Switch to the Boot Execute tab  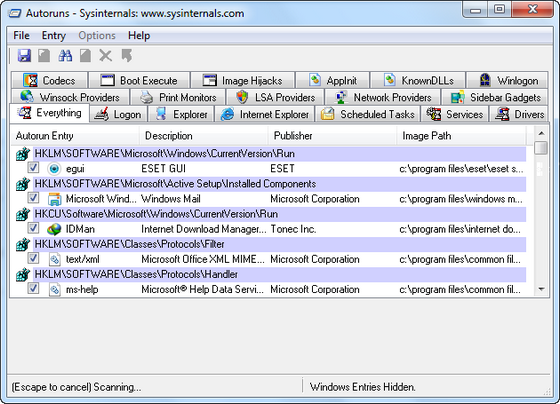coord(139,80)
